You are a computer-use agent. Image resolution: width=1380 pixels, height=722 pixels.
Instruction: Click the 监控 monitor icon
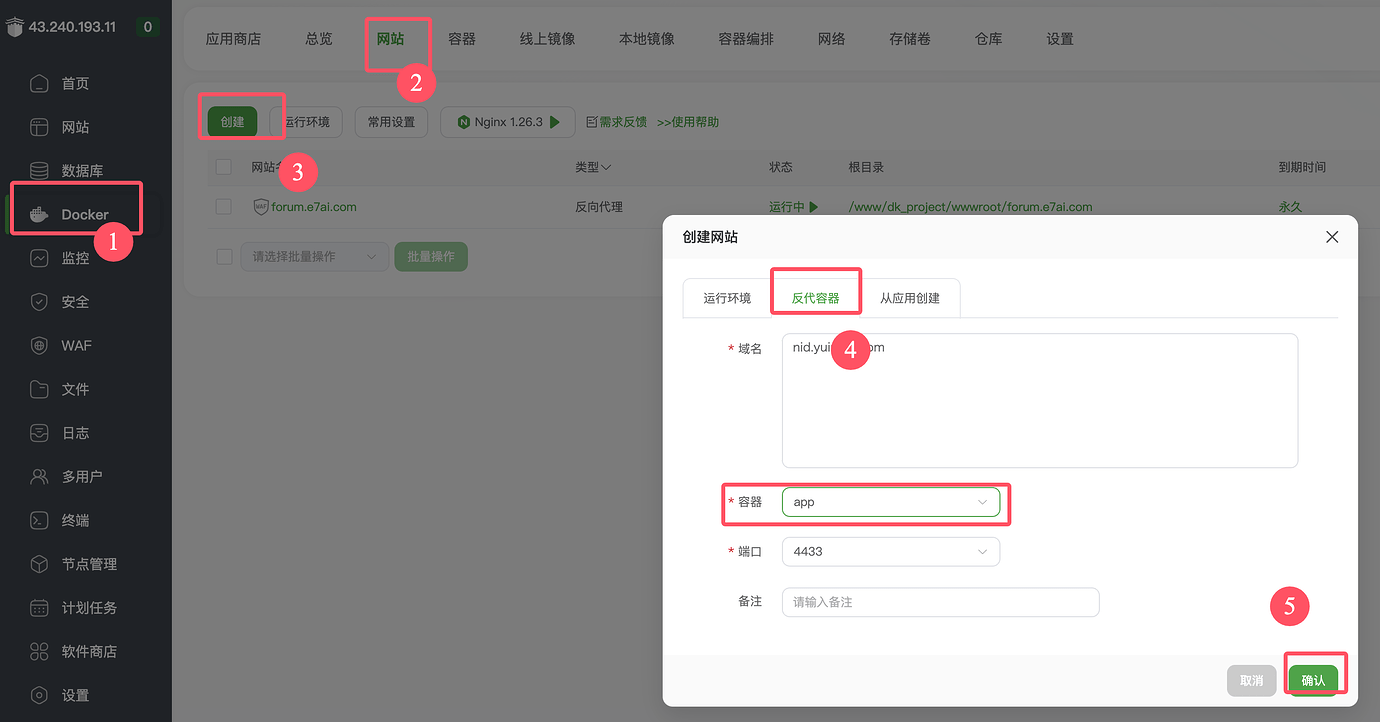(x=39, y=258)
